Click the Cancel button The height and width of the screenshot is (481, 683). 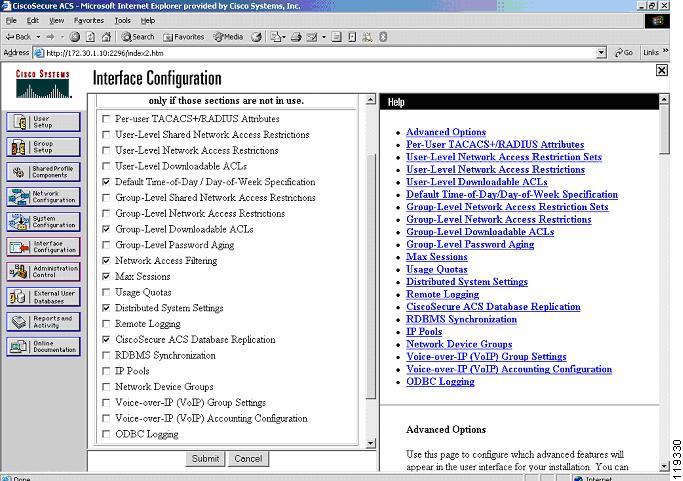(x=248, y=458)
